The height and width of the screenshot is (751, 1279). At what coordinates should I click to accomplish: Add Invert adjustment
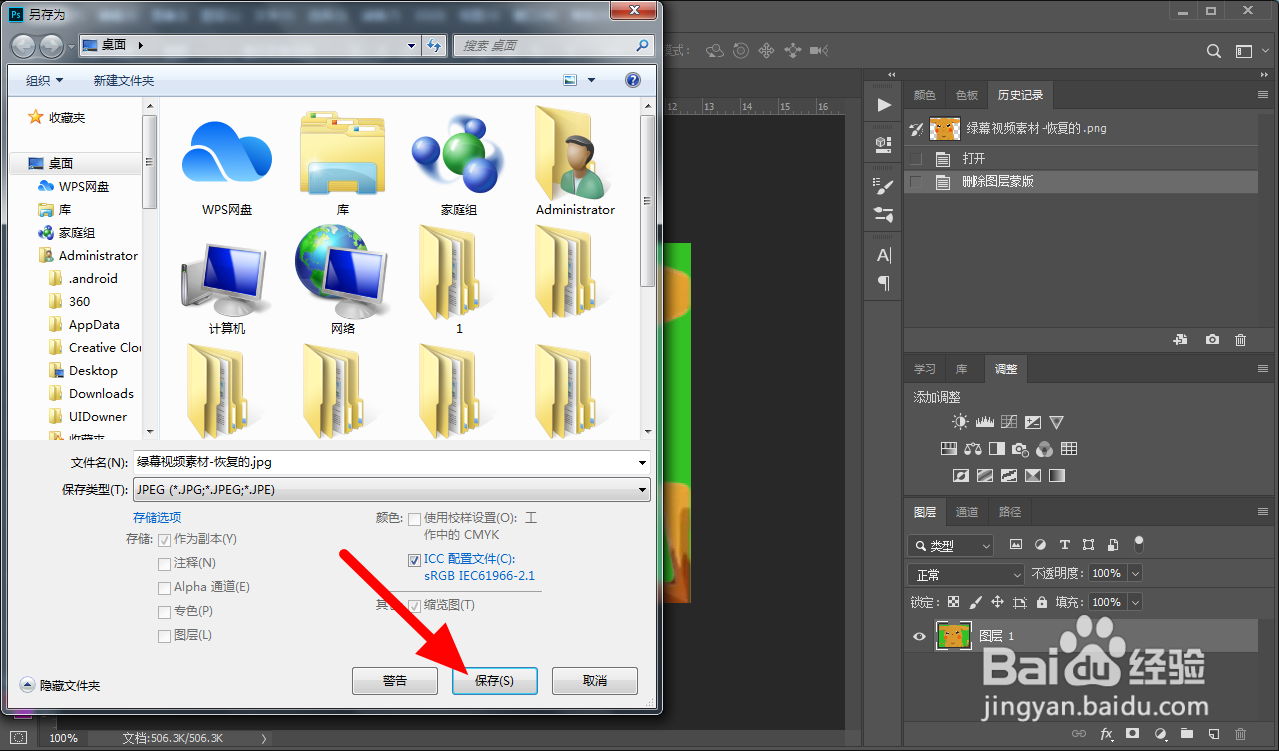click(x=961, y=476)
